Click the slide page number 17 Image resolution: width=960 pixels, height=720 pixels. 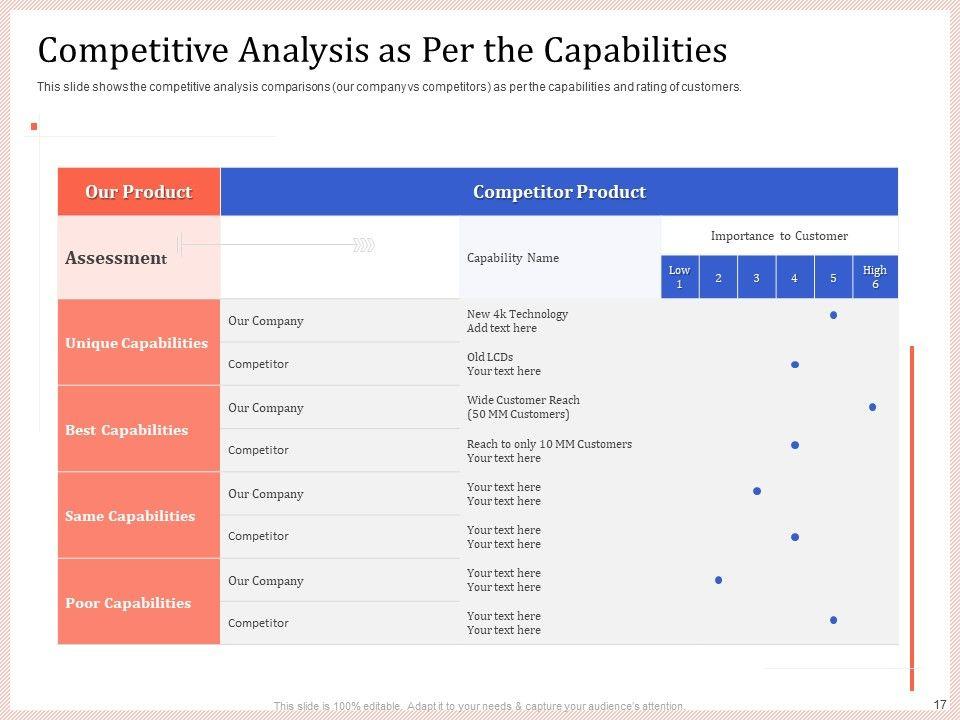coord(939,704)
